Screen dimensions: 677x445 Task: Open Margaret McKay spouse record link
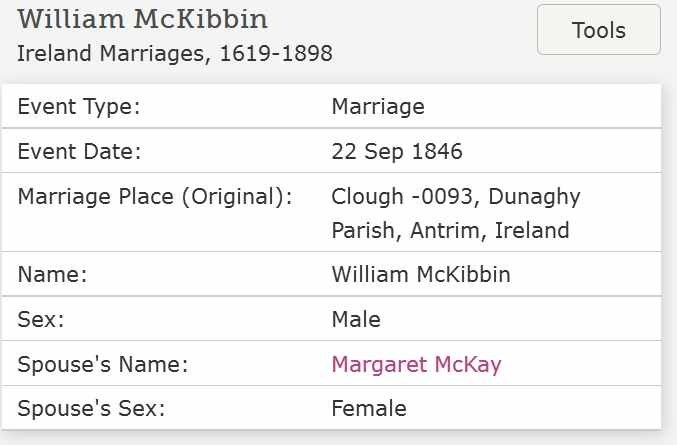tap(416, 364)
